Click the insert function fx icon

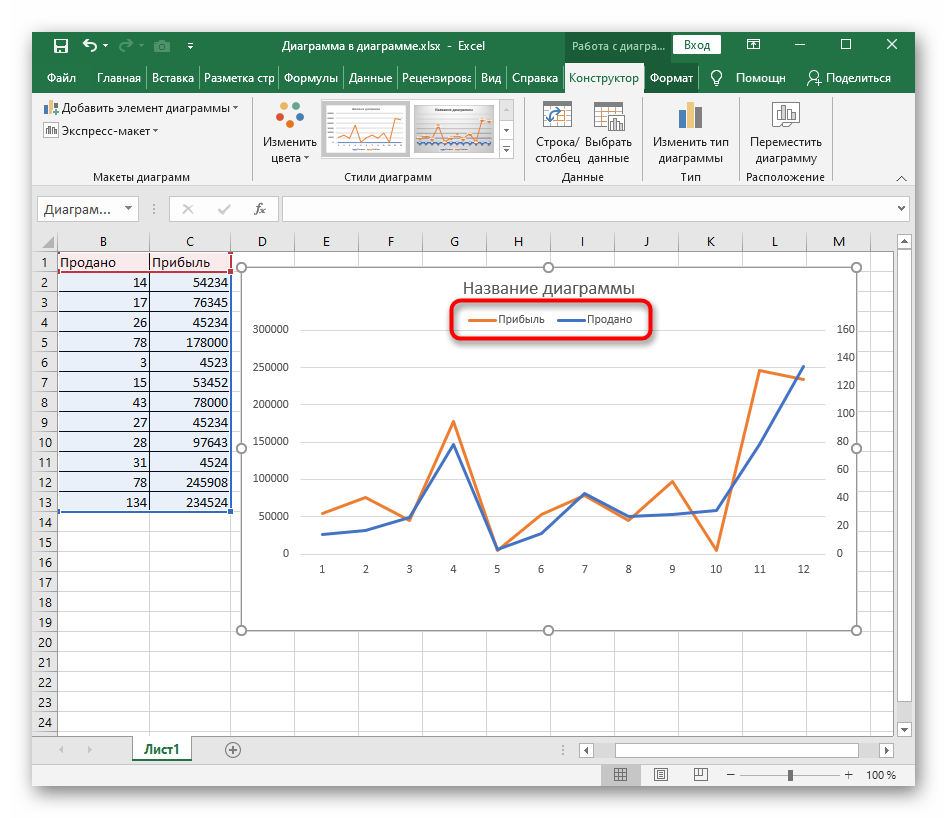pos(260,209)
